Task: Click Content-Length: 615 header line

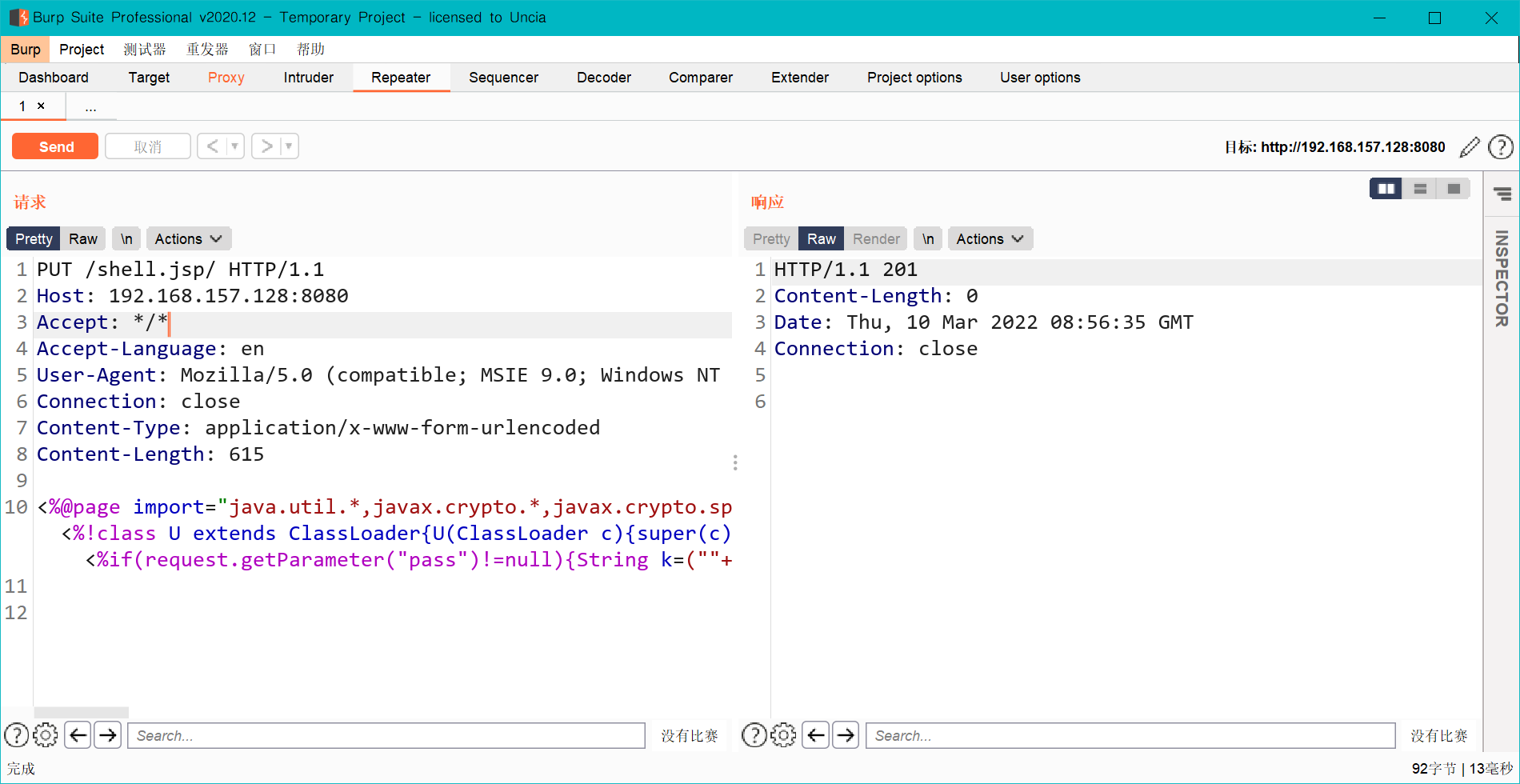Action: 150,454
